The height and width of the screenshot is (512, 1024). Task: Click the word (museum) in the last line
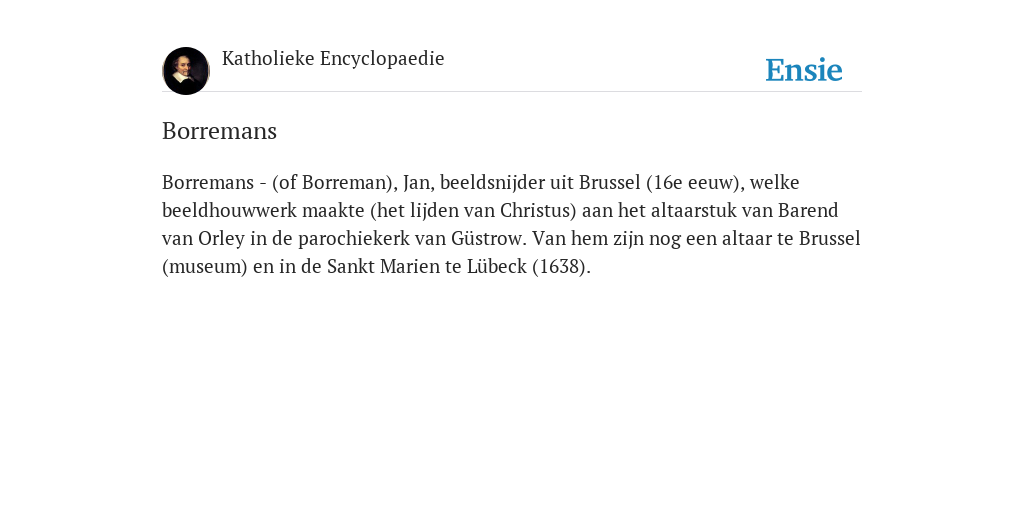coord(204,266)
